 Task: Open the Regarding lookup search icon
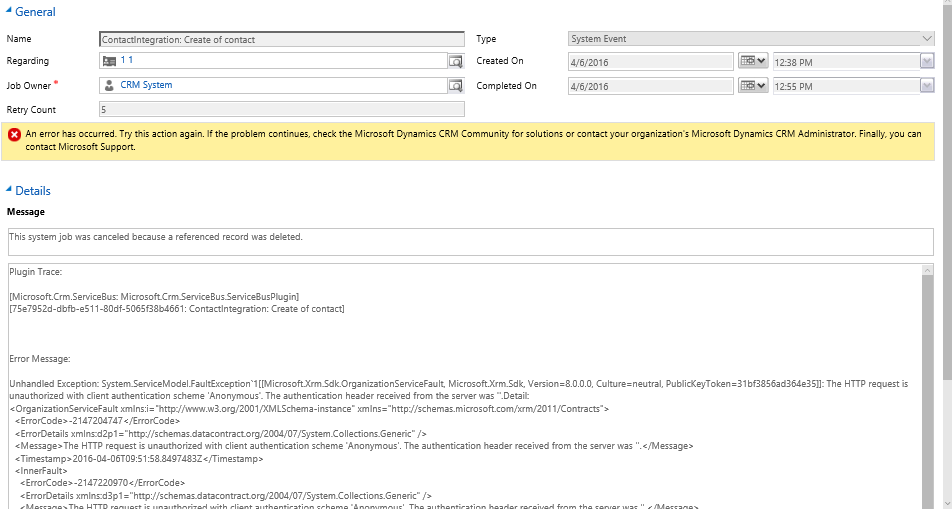point(456,62)
